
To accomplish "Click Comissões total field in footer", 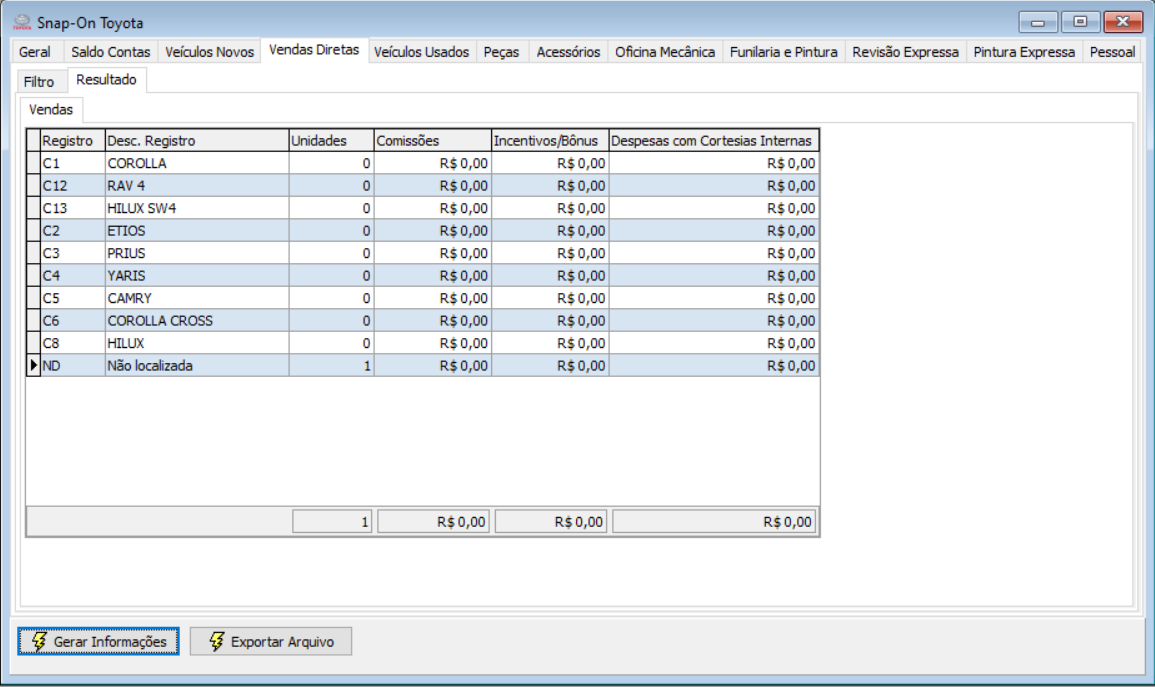I will point(433,521).
